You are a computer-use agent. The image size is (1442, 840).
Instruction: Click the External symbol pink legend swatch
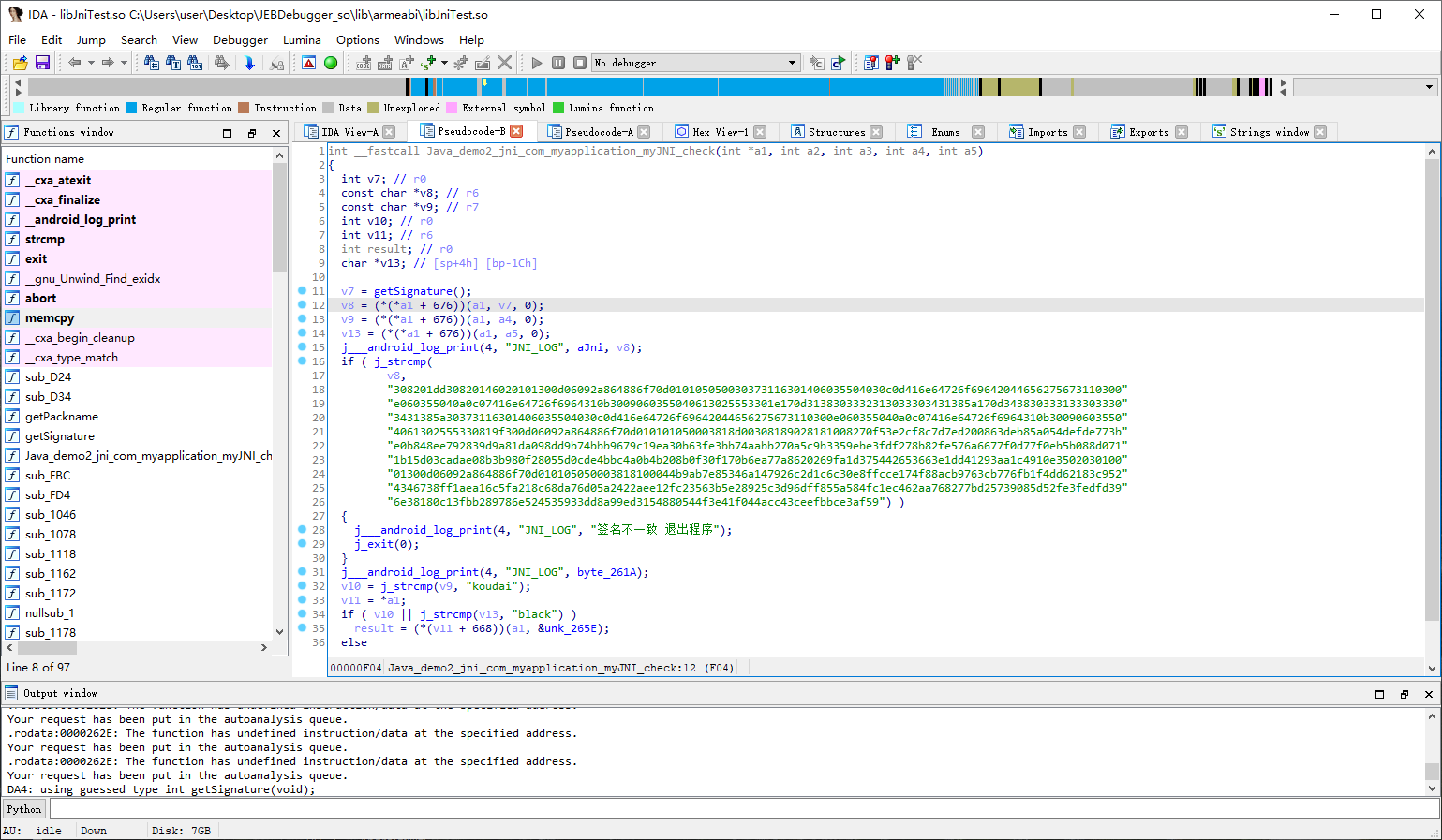pyautogui.click(x=452, y=108)
